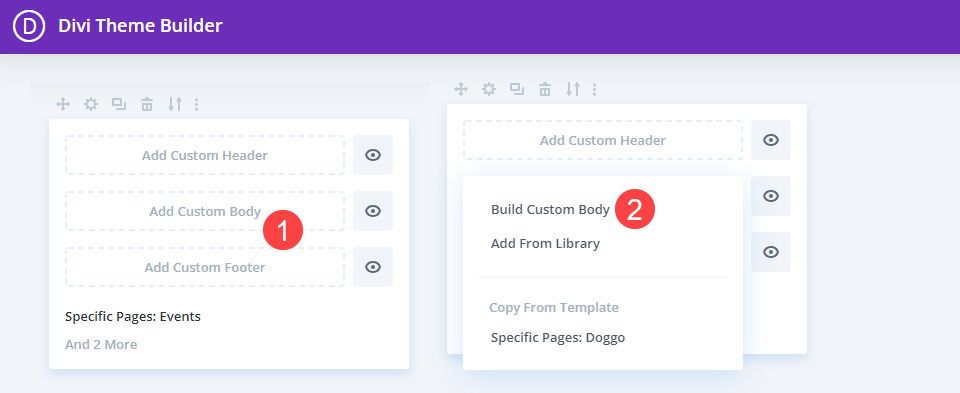Toggle header visibility in the right template
This screenshot has width=960, height=393.
pos(771,140)
